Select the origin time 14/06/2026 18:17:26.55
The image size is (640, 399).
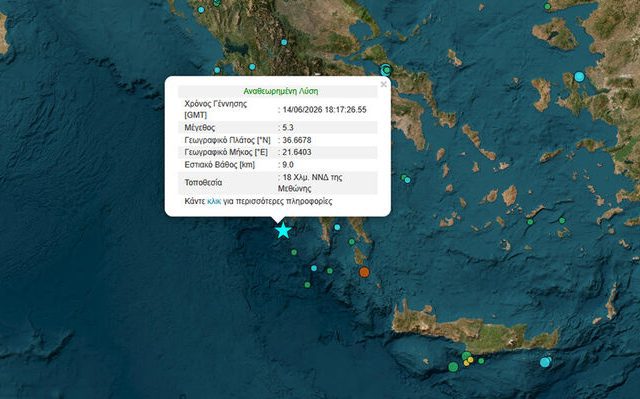click(x=324, y=109)
